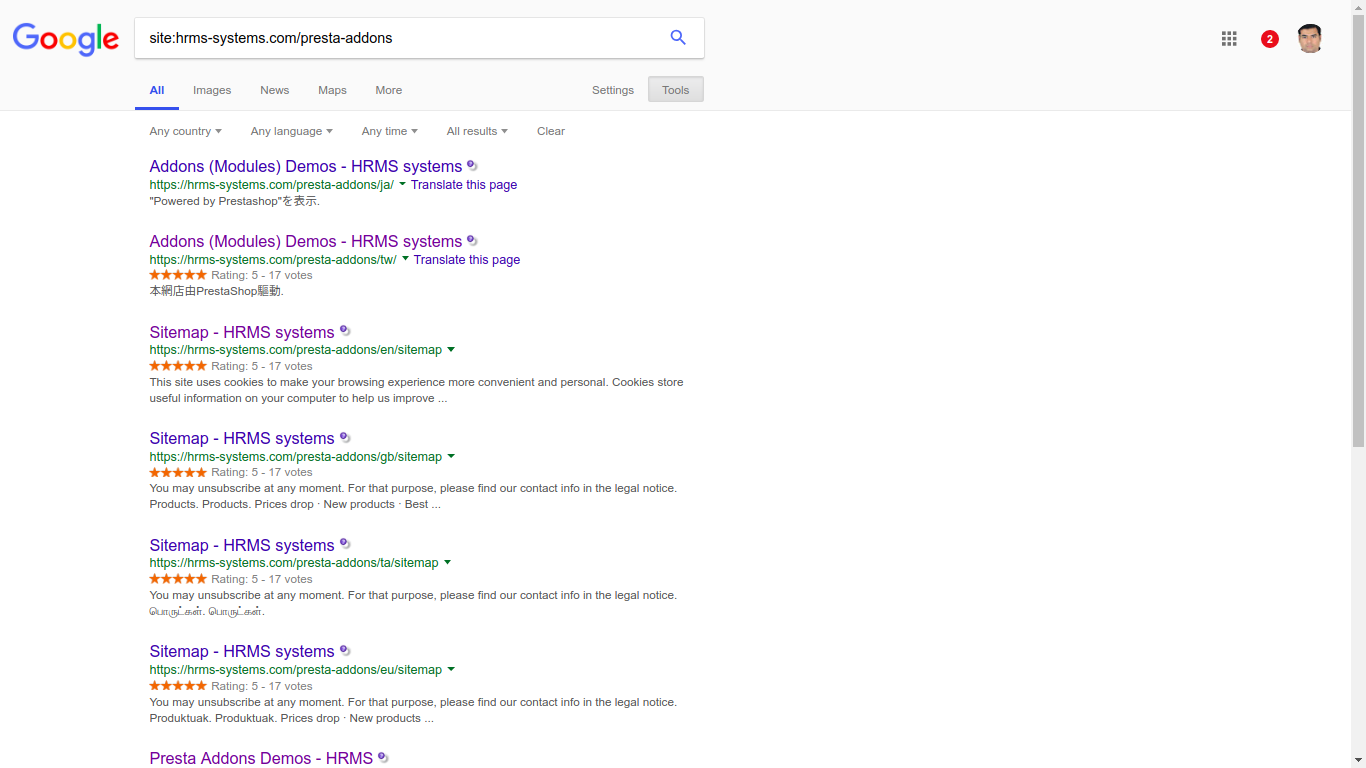1366x768 pixels.
Task: Click extension icon beside the /tw/ result title
Action: 472,240
